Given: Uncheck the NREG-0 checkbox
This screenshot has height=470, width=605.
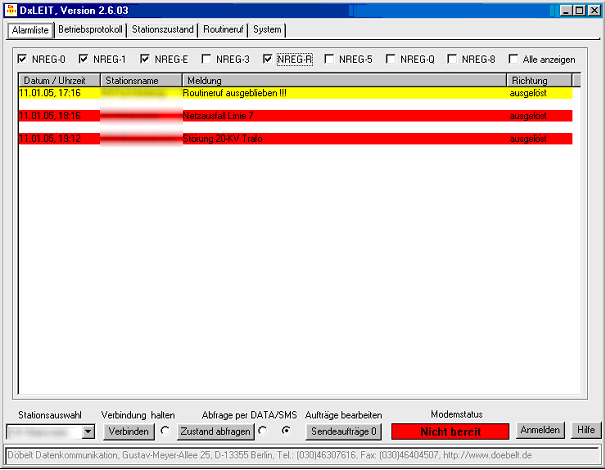Looking at the screenshot, I should click(22, 59).
